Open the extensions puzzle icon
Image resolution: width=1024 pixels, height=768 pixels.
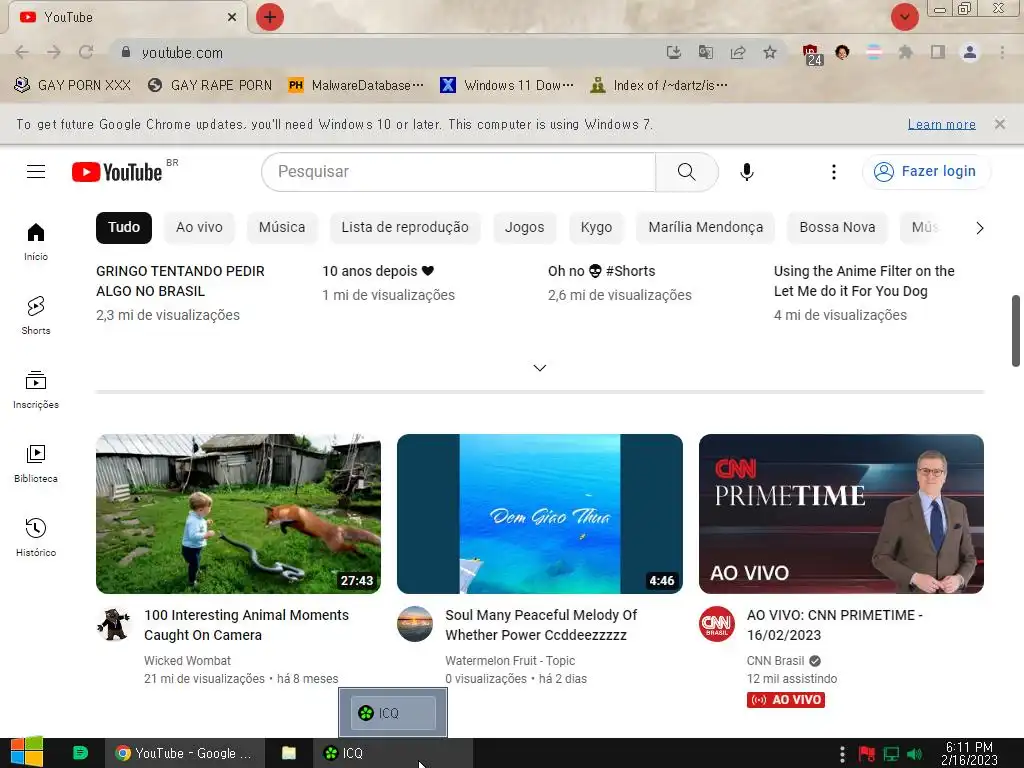point(905,52)
